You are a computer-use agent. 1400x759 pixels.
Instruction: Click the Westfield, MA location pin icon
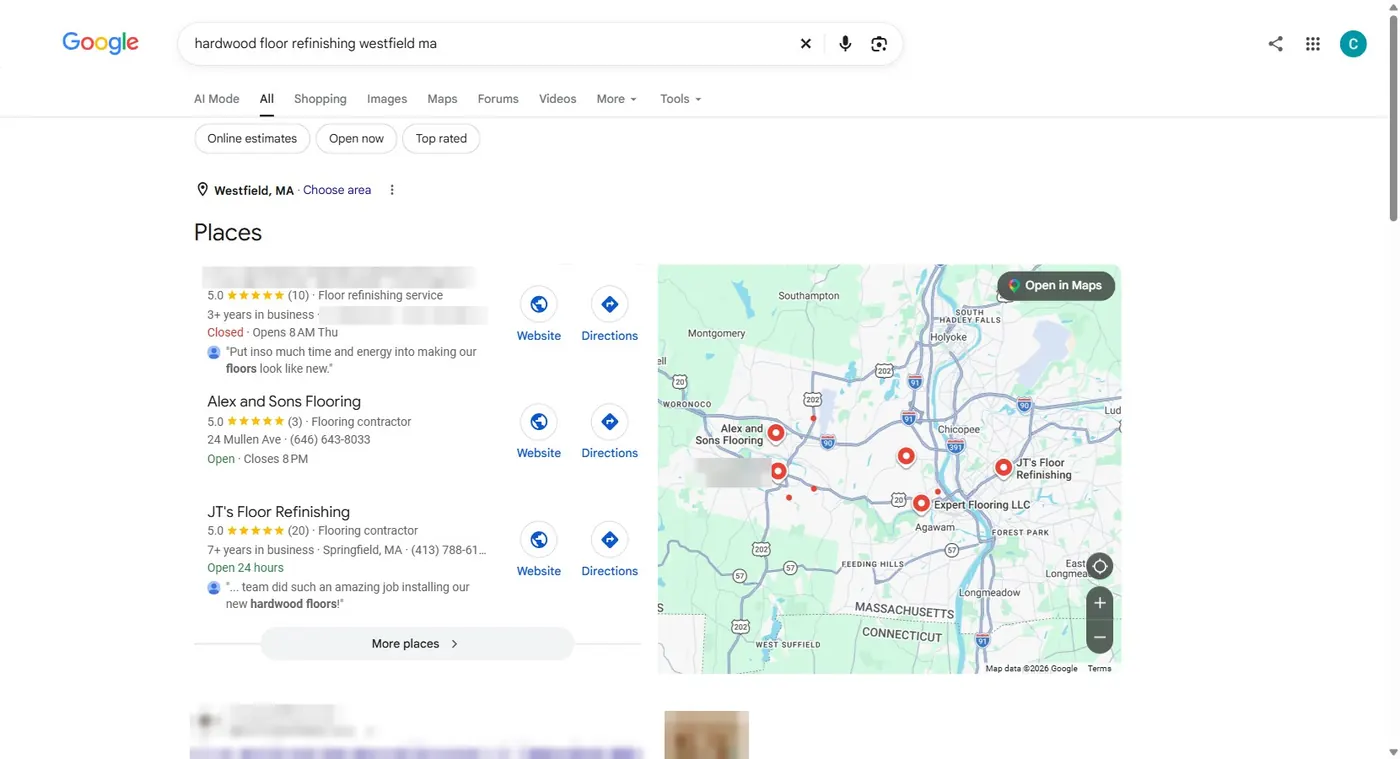pos(202,190)
